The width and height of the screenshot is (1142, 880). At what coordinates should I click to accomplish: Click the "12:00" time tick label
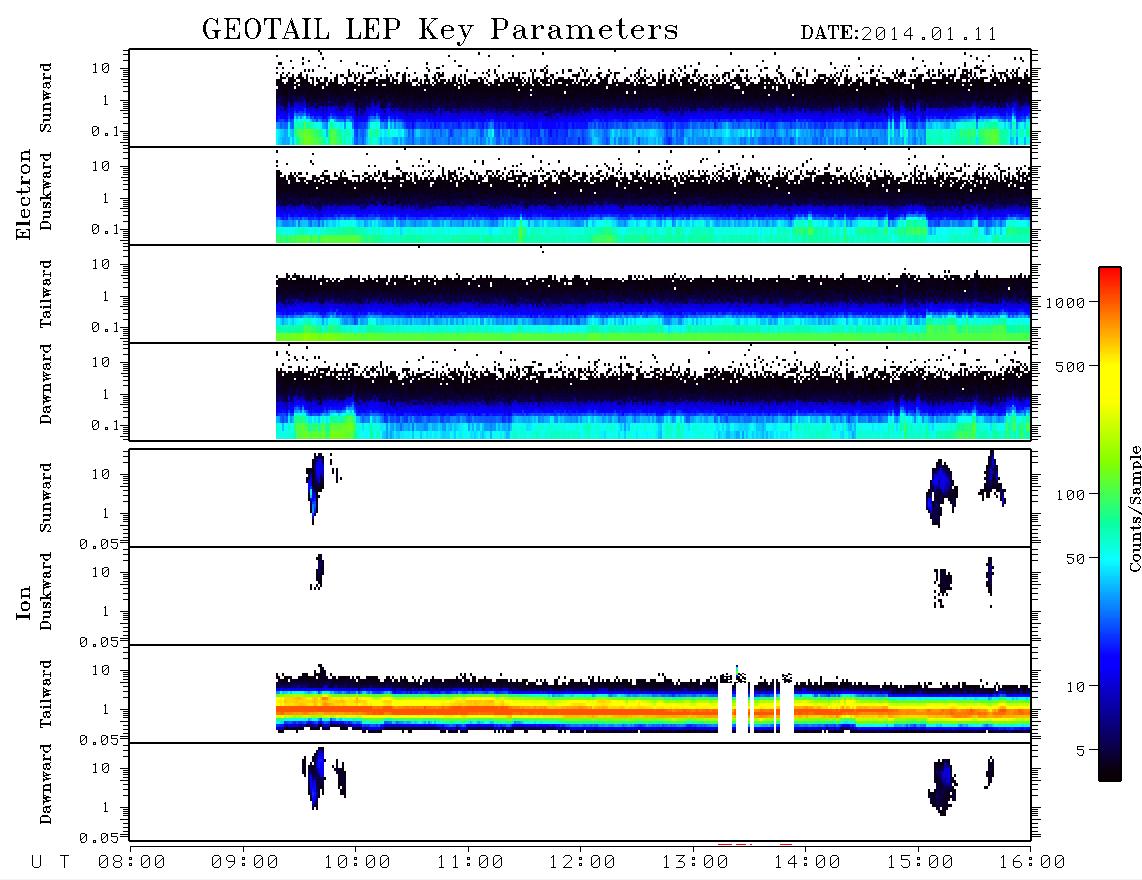(582, 862)
